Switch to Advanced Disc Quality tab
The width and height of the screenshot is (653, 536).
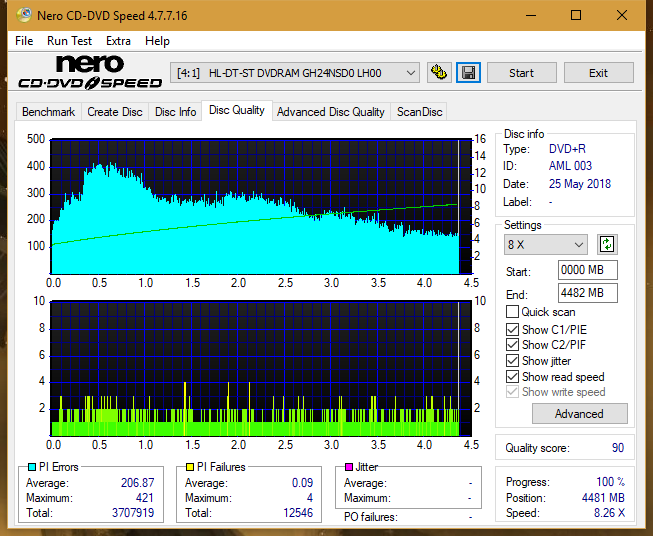pos(331,112)
